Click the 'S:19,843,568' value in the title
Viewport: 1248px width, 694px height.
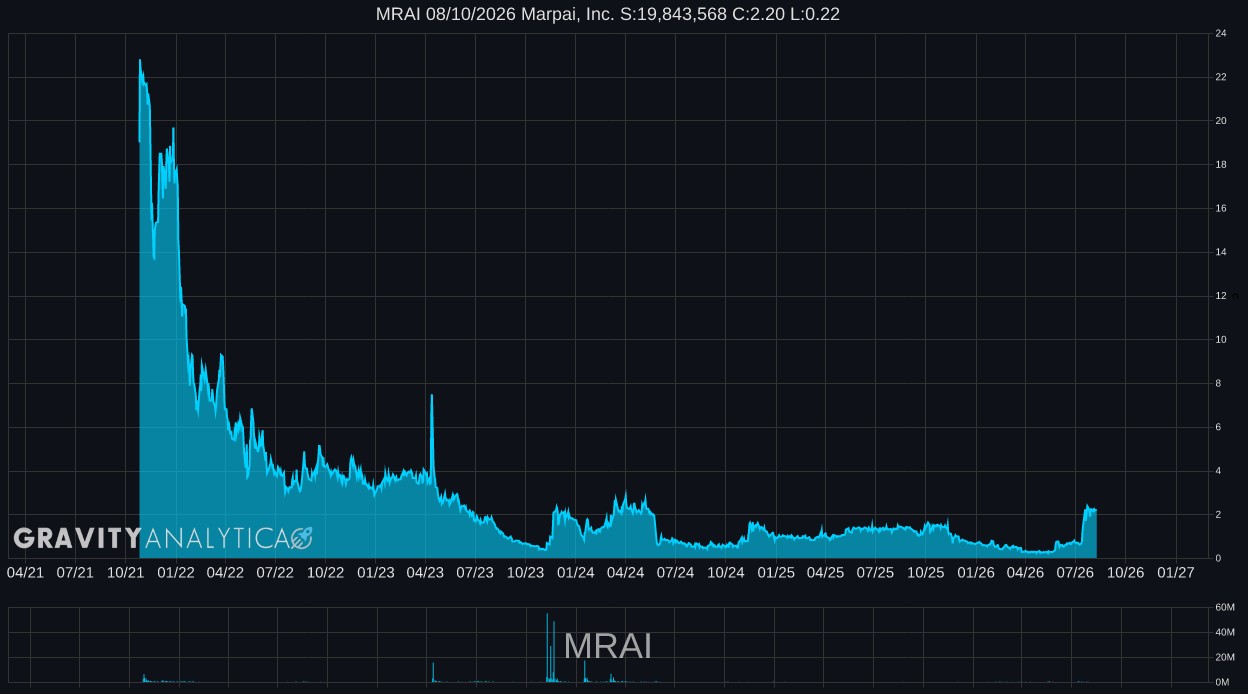[x=674, y=14]
